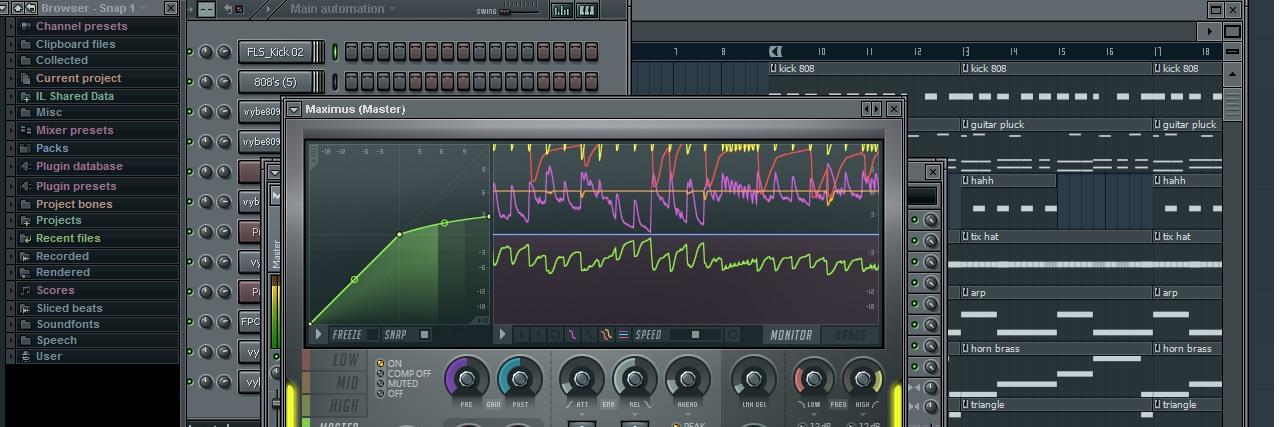
Task: Click the Maximus preset navigation arrows
Action: (872, 109)
